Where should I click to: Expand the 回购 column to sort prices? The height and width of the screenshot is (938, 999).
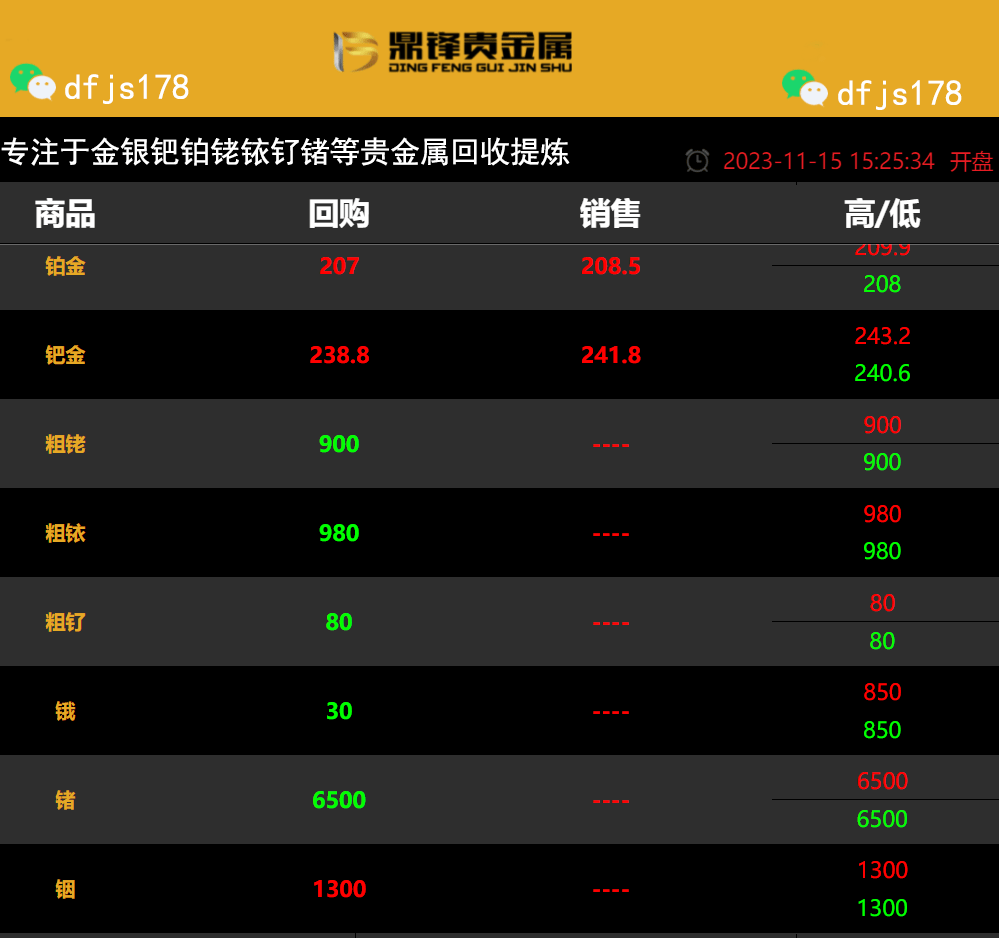339,213
